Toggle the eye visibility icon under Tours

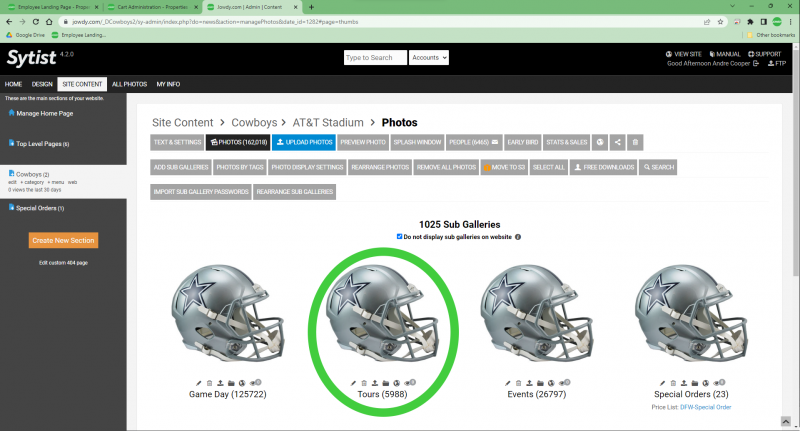409,383
